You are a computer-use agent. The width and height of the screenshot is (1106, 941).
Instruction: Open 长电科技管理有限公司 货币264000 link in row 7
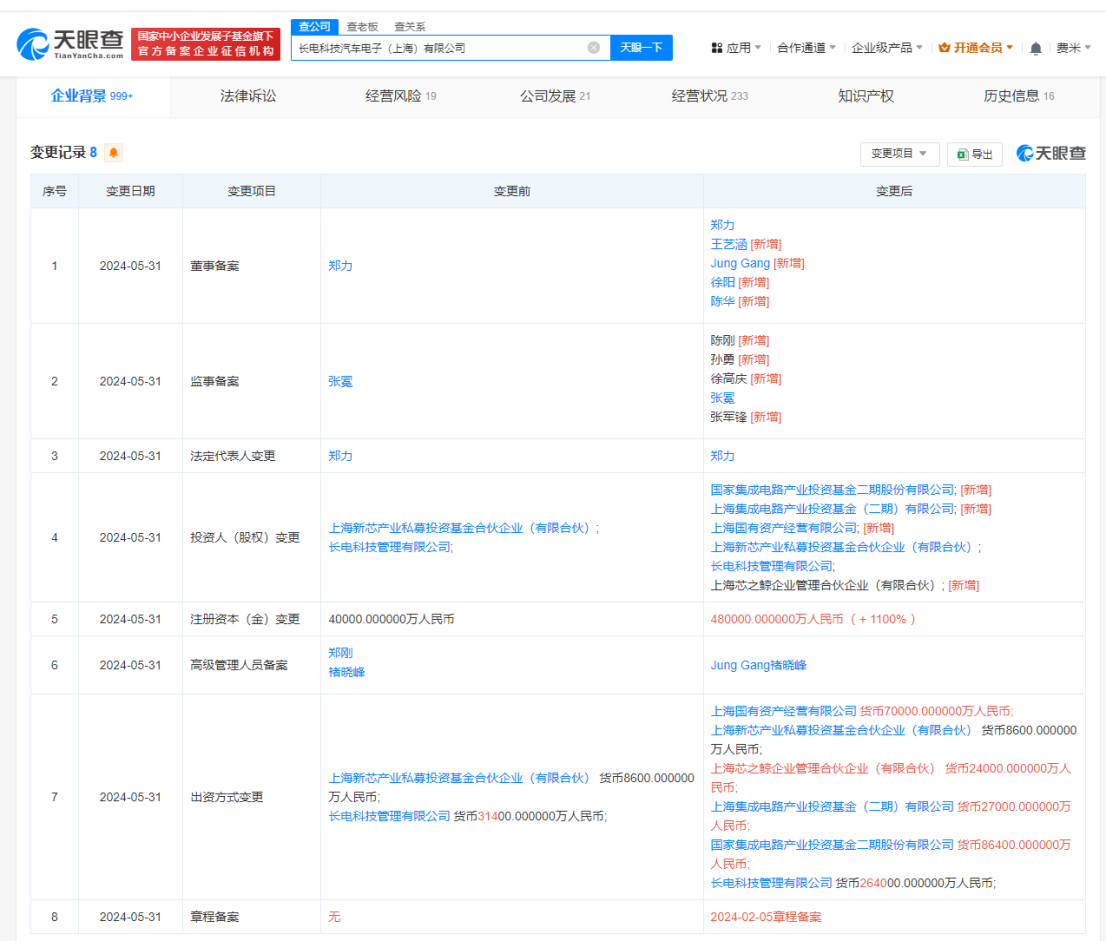click(x=771, y=882)
